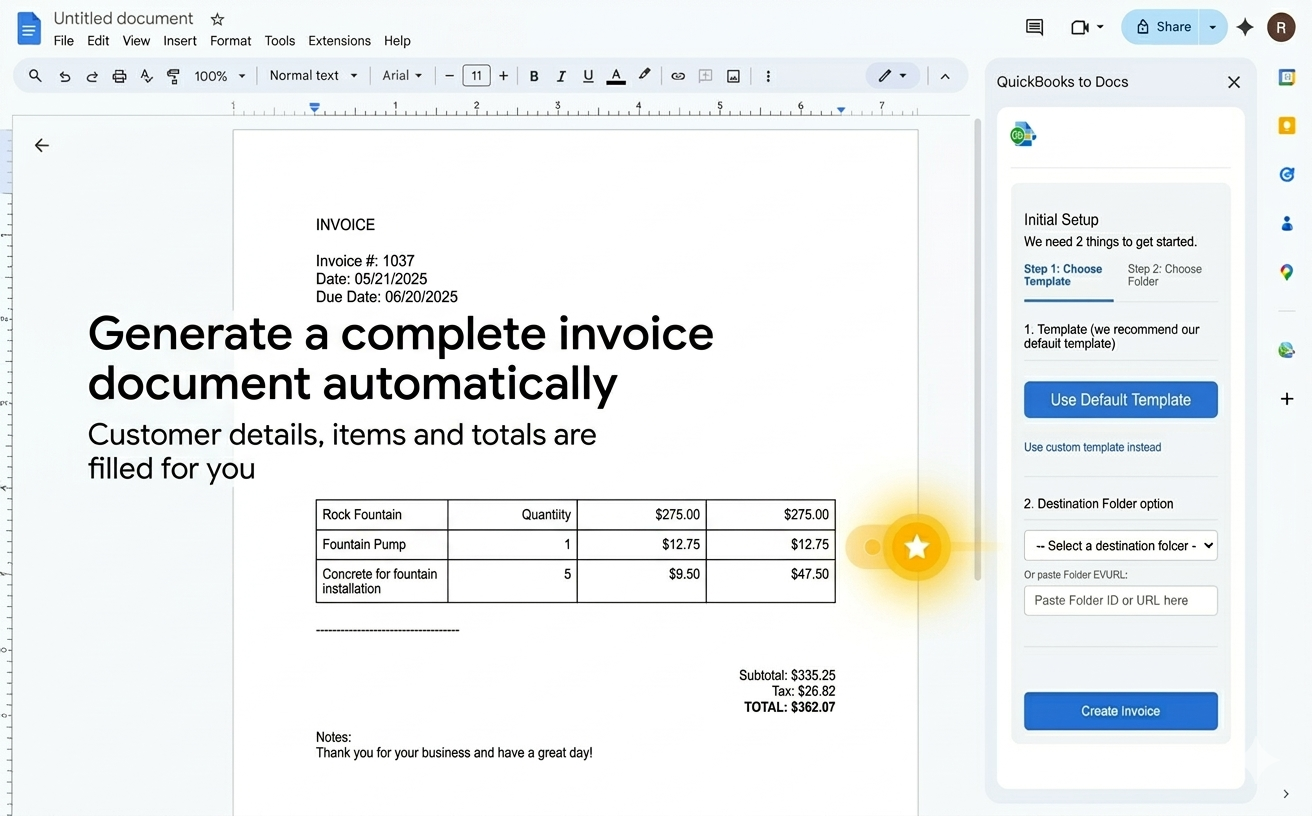The width and height of the screenshot is (1312, 816).
Task: Toggle underline formatting
Action: pyautogui.click(x=588, y=75)
